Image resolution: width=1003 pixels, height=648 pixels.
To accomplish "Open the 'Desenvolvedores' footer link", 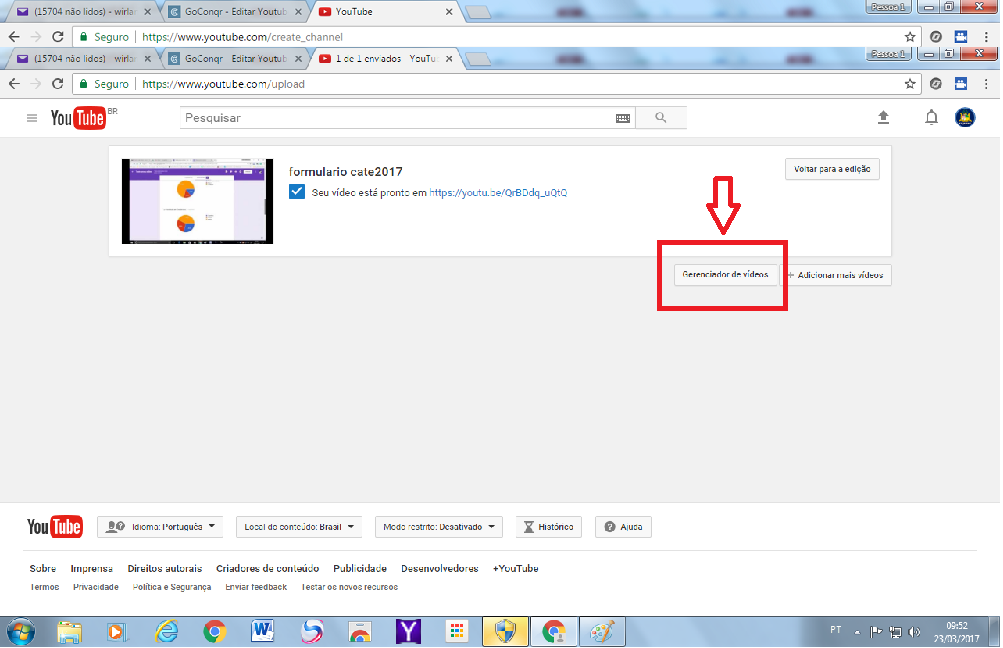I will tap(439, 569).
